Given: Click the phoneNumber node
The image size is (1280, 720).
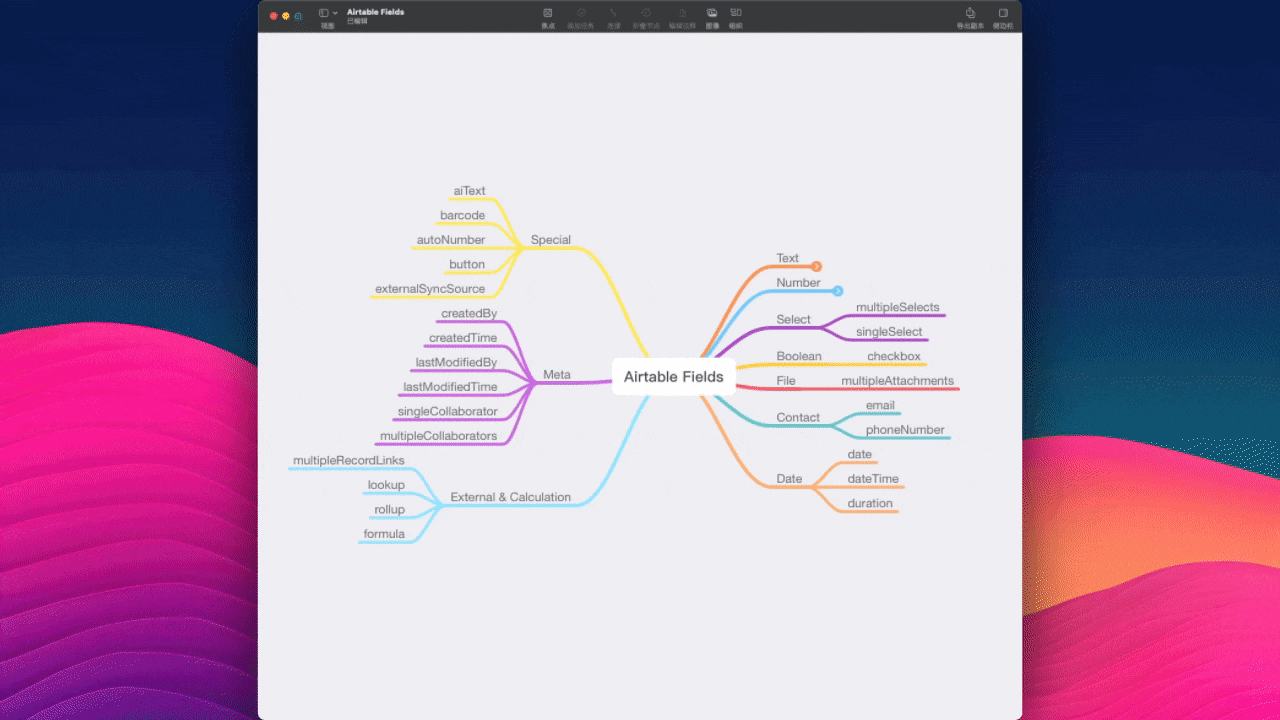Looking at the screenshot, I should 905,430.
